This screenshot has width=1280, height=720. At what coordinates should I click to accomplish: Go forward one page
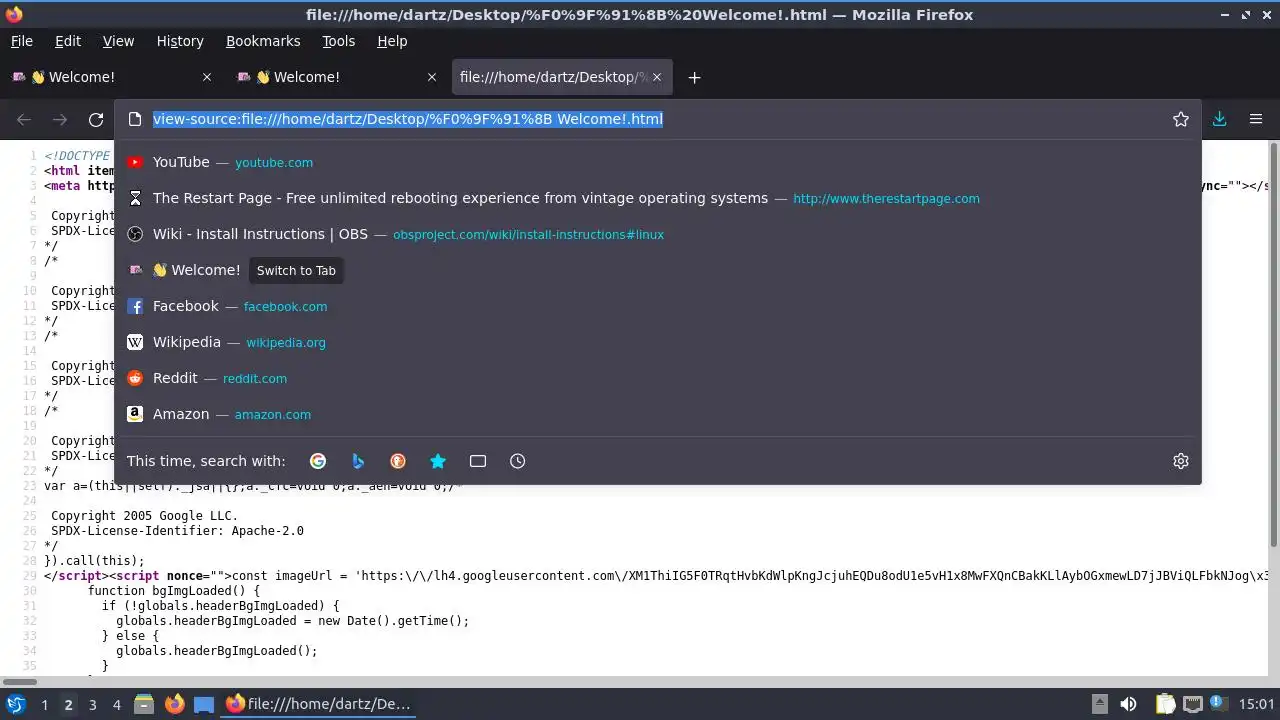(x=60, y=120)
